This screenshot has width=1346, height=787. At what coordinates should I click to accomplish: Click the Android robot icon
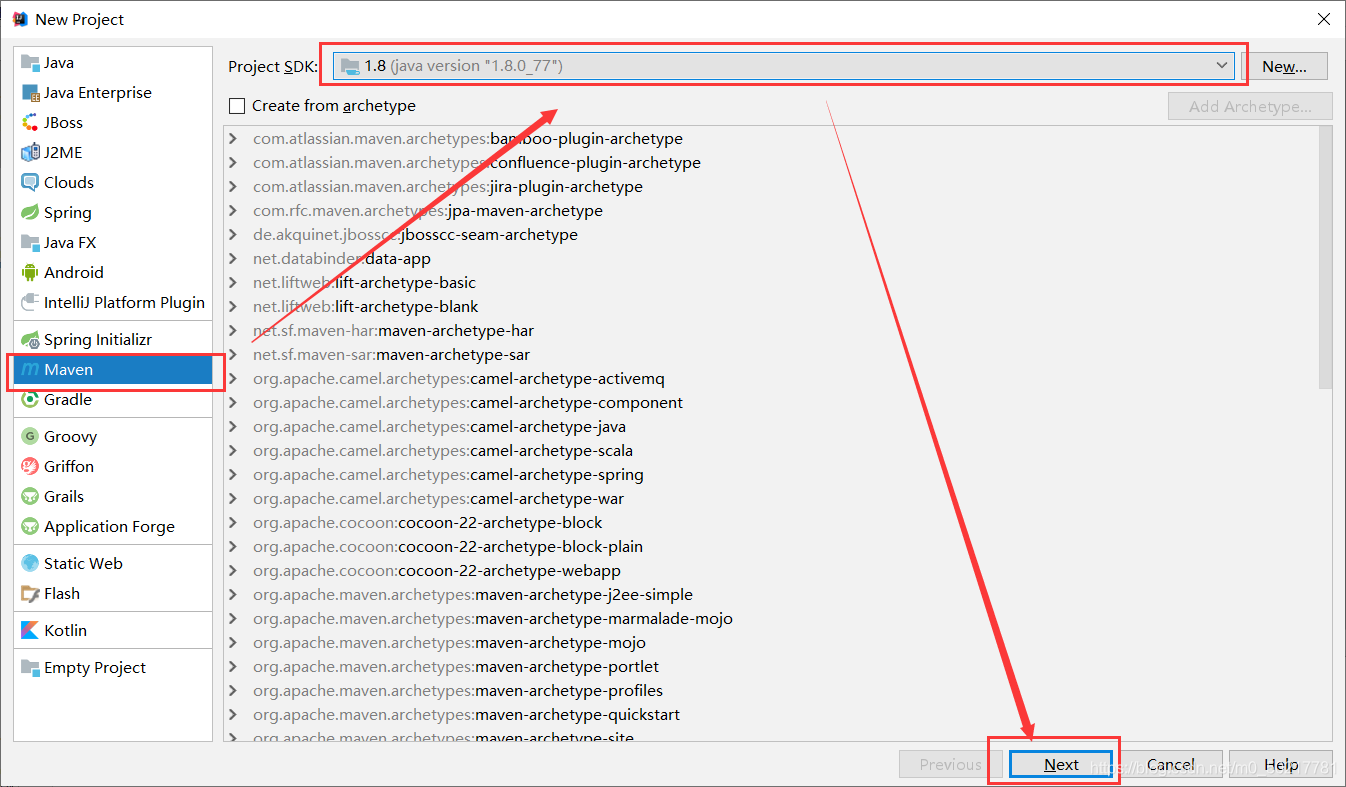click(x=29, y=273)
